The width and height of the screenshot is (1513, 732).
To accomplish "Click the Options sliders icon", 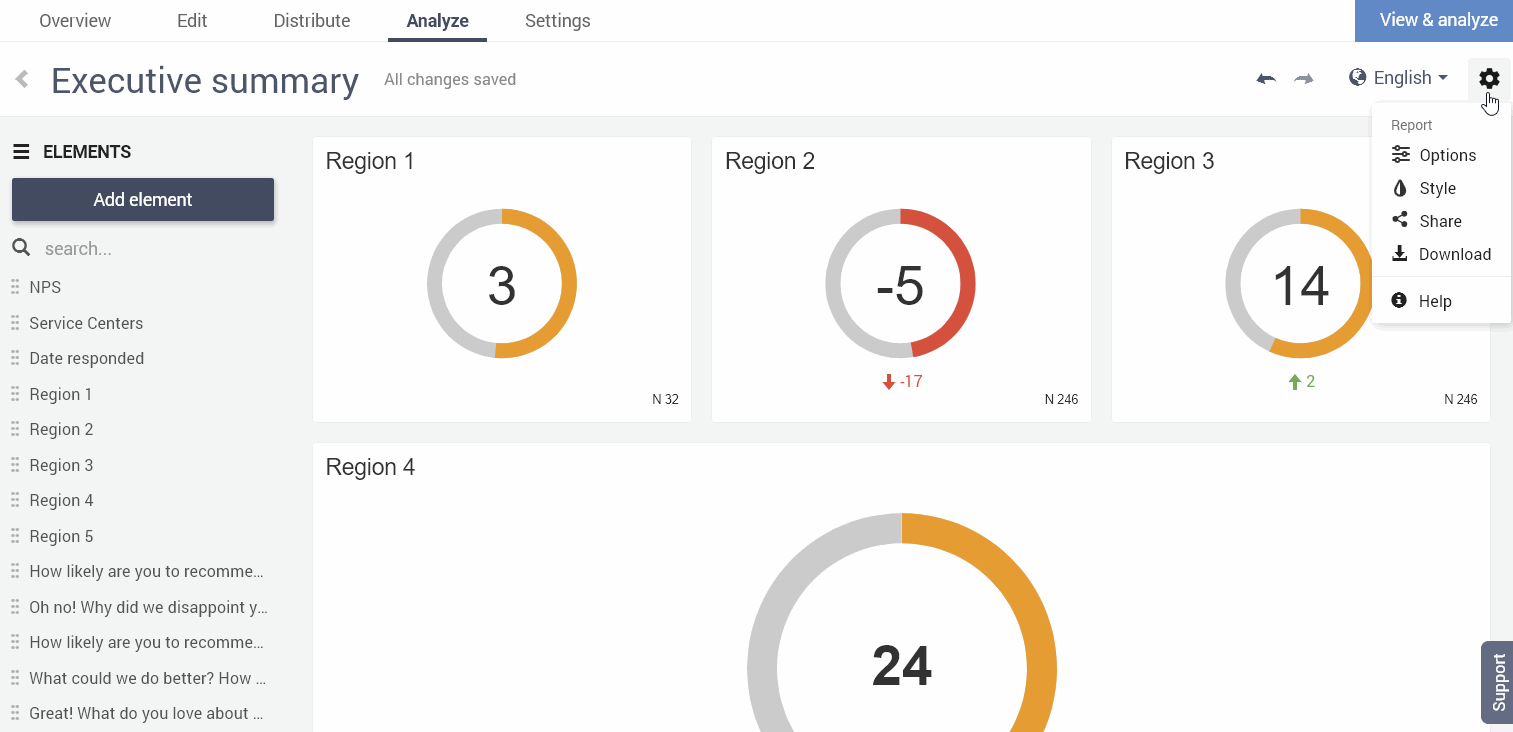I will pos(1401,154).
